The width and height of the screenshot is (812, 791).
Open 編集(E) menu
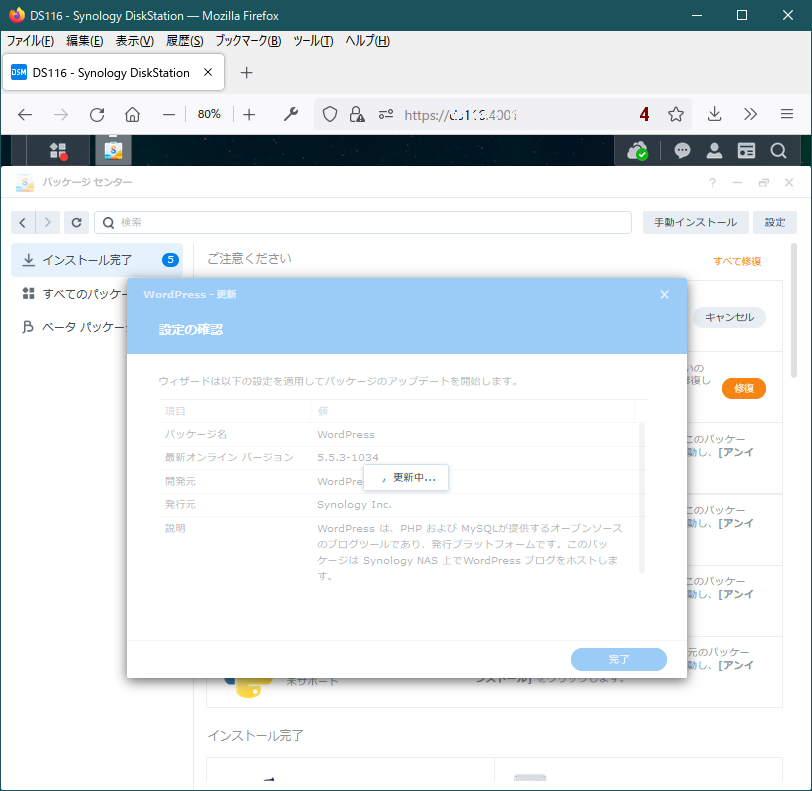[x=84, y=41]
